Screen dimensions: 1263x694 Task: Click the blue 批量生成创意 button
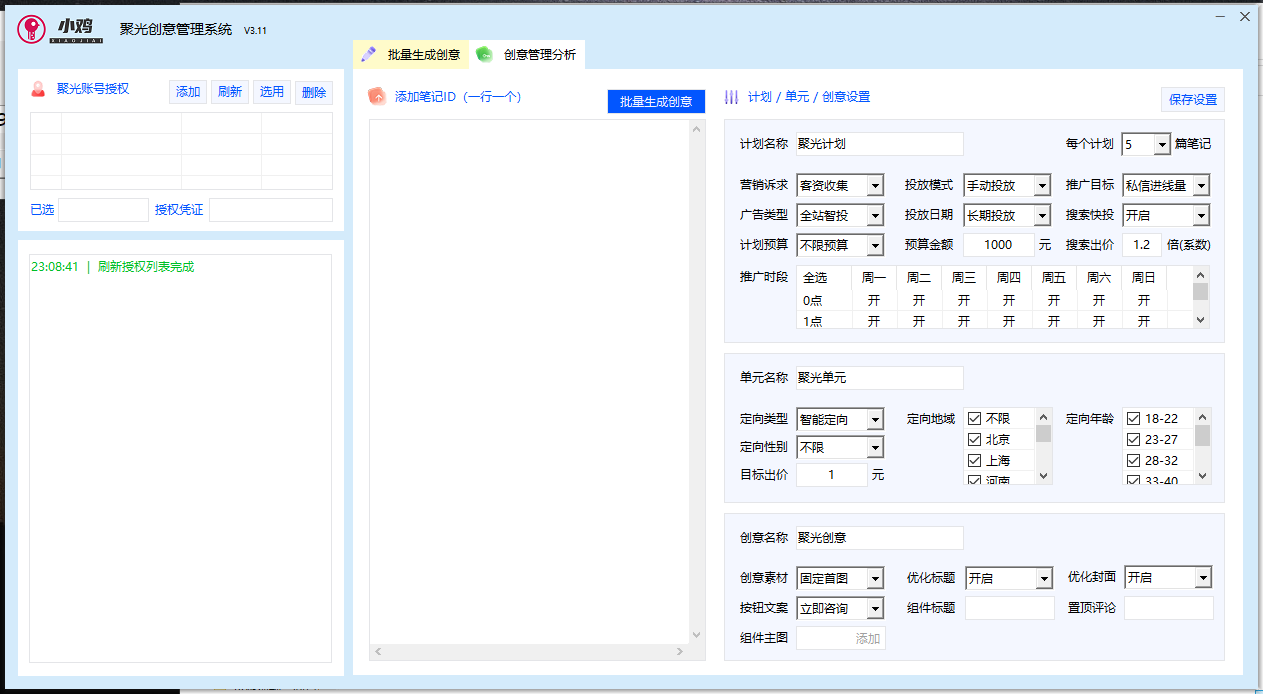(656, 101)
